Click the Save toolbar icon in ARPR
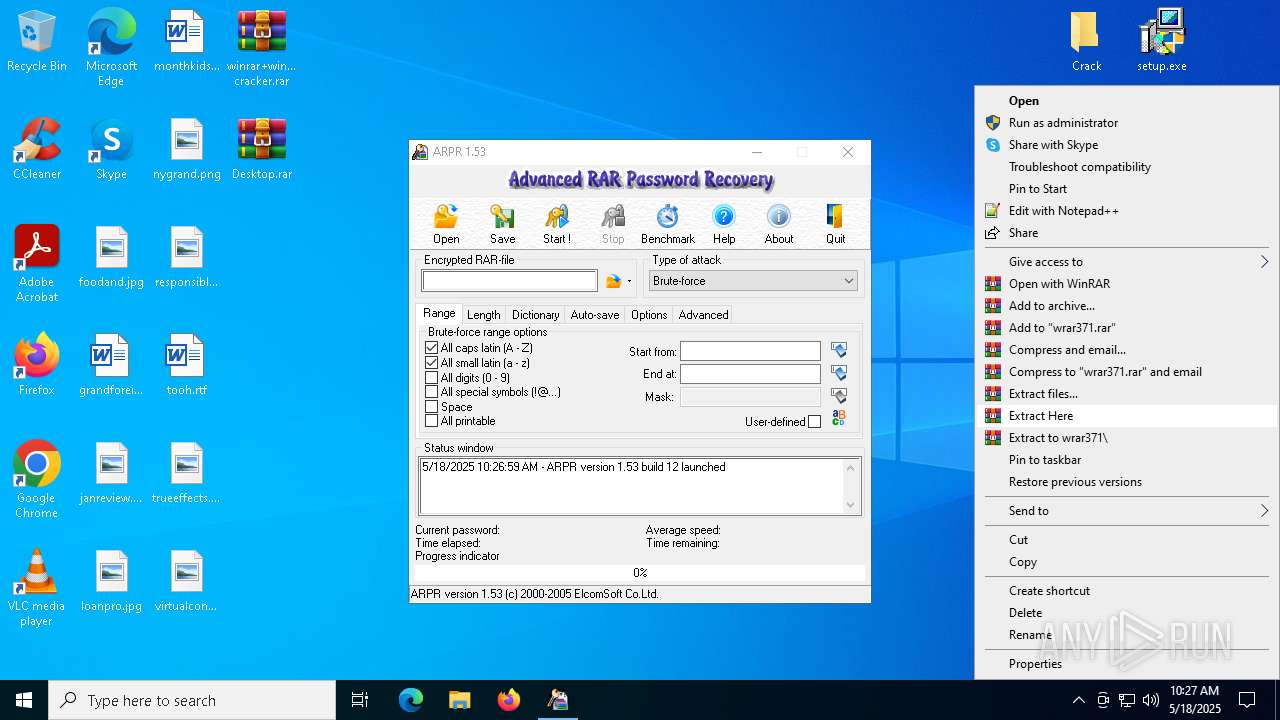 [x=502, y=224]
